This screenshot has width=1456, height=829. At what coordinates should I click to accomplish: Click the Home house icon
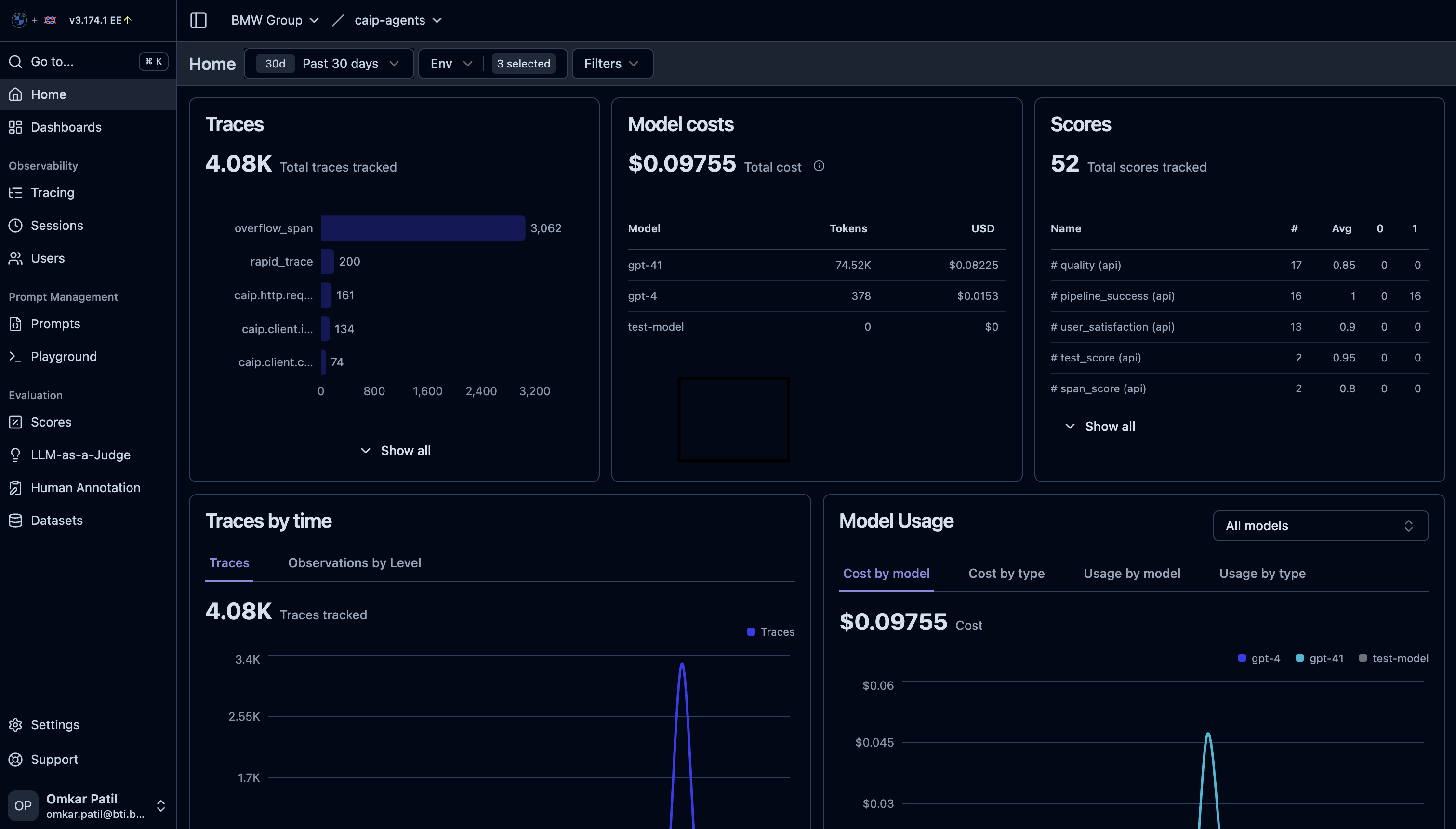(x=15, y=94)
